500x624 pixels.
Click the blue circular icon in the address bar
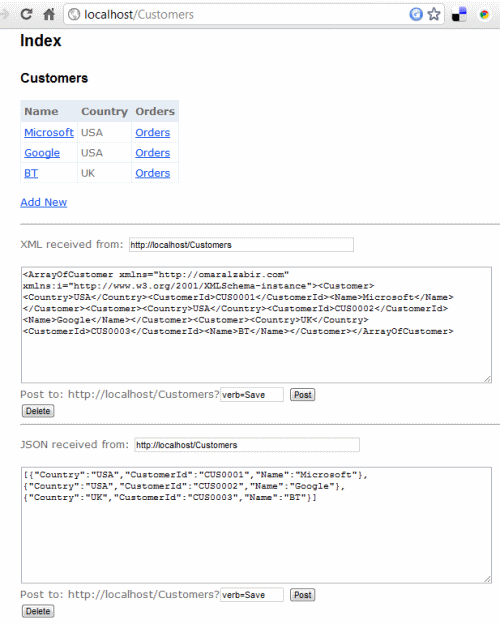(x=416, y=15)
